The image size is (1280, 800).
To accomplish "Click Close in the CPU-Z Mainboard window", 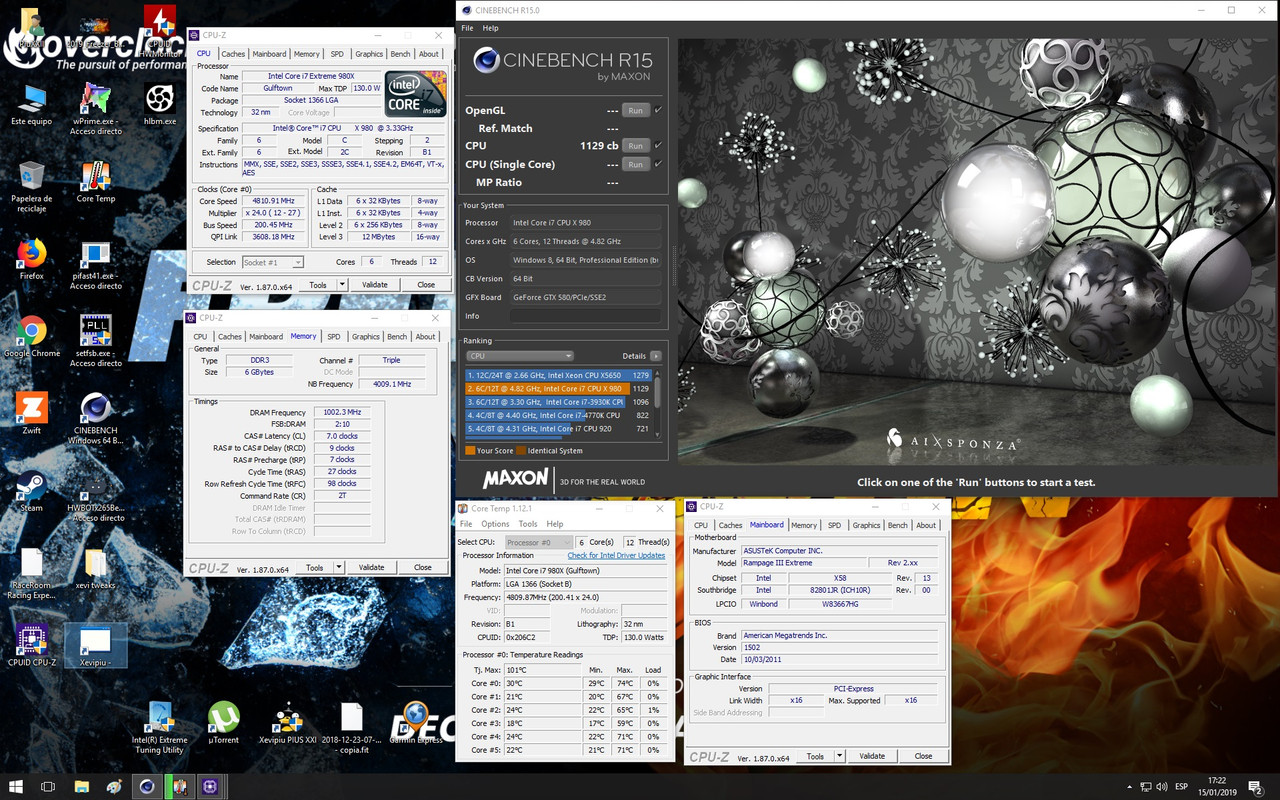I will (x=923, y=757).
